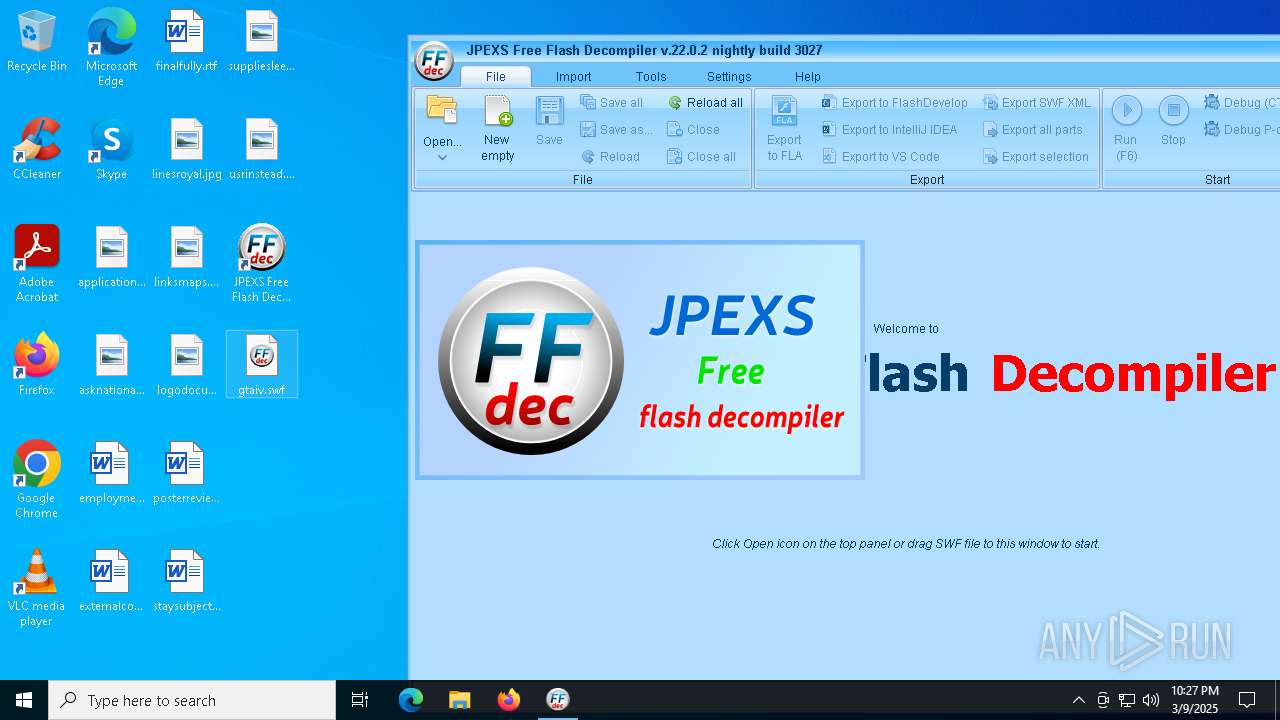The image size is (1280, 720).
Task: Switch to the Tools tab
Action: (x=651, y=77)
